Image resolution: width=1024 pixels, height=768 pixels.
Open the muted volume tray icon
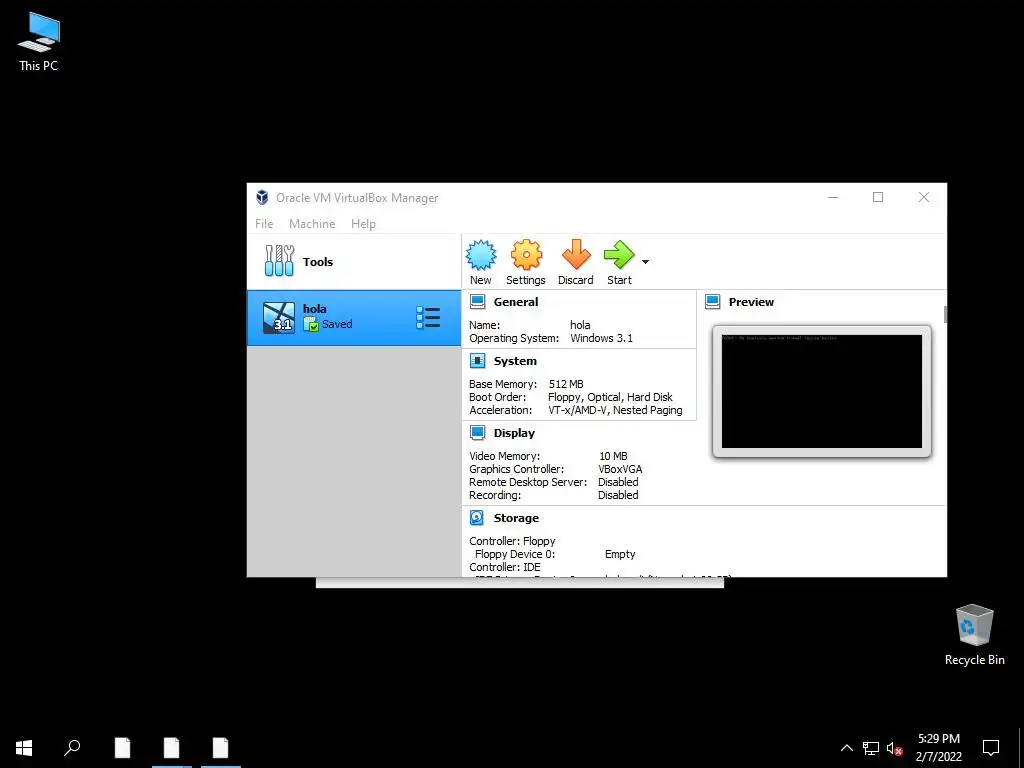[894, 748]
